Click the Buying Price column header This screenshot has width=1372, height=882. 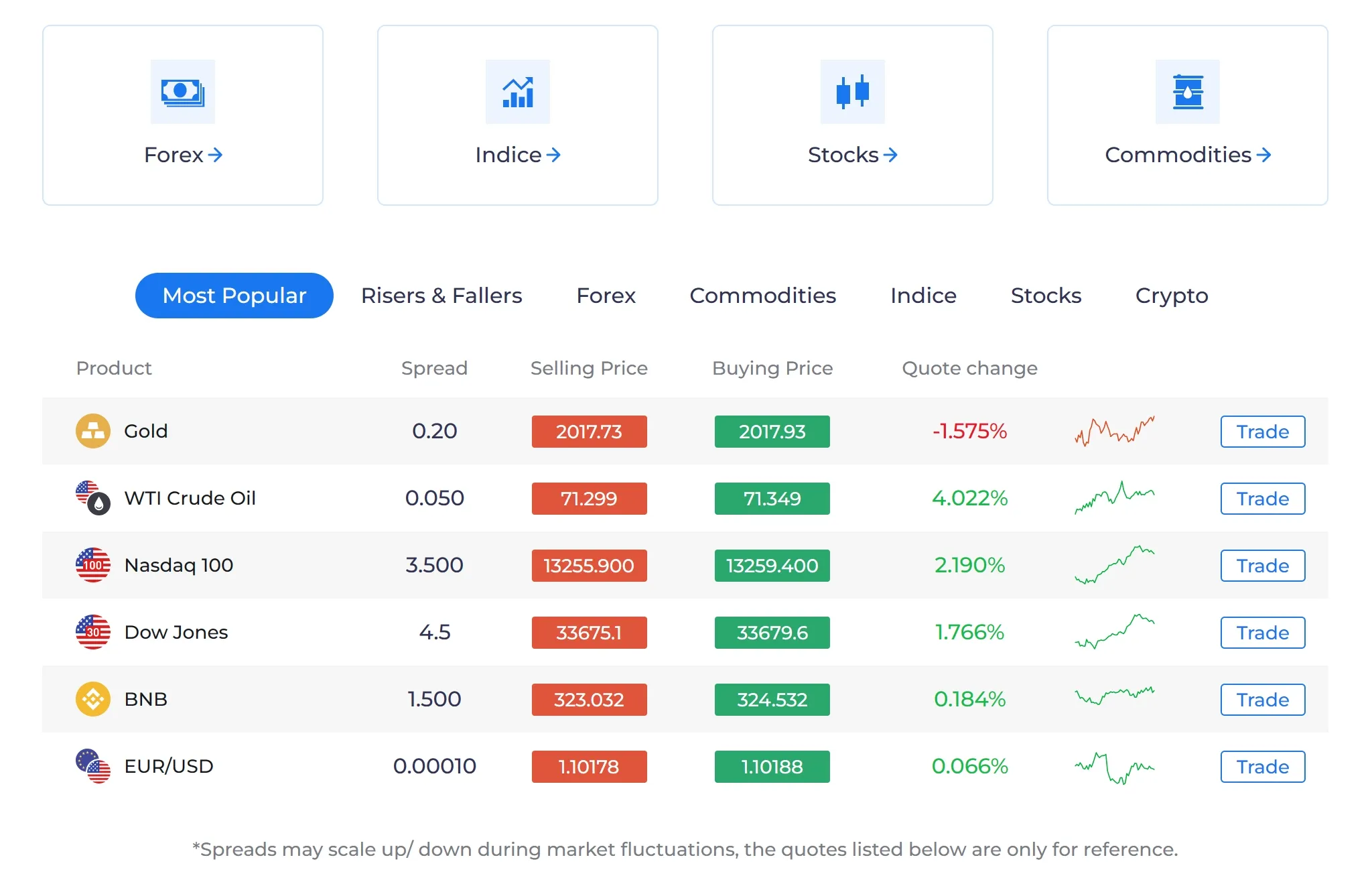(772, 368)
